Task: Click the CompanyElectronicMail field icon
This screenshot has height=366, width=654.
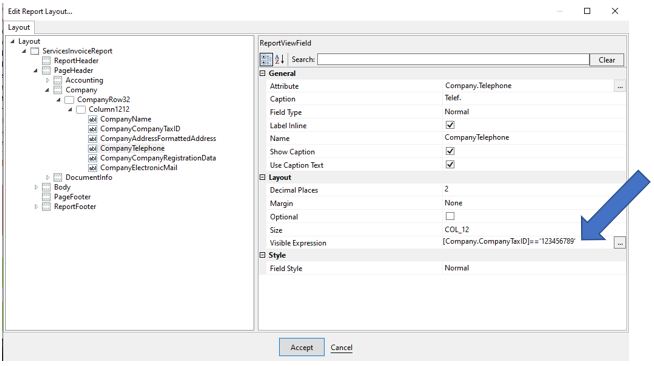Action: coord(93,168)
